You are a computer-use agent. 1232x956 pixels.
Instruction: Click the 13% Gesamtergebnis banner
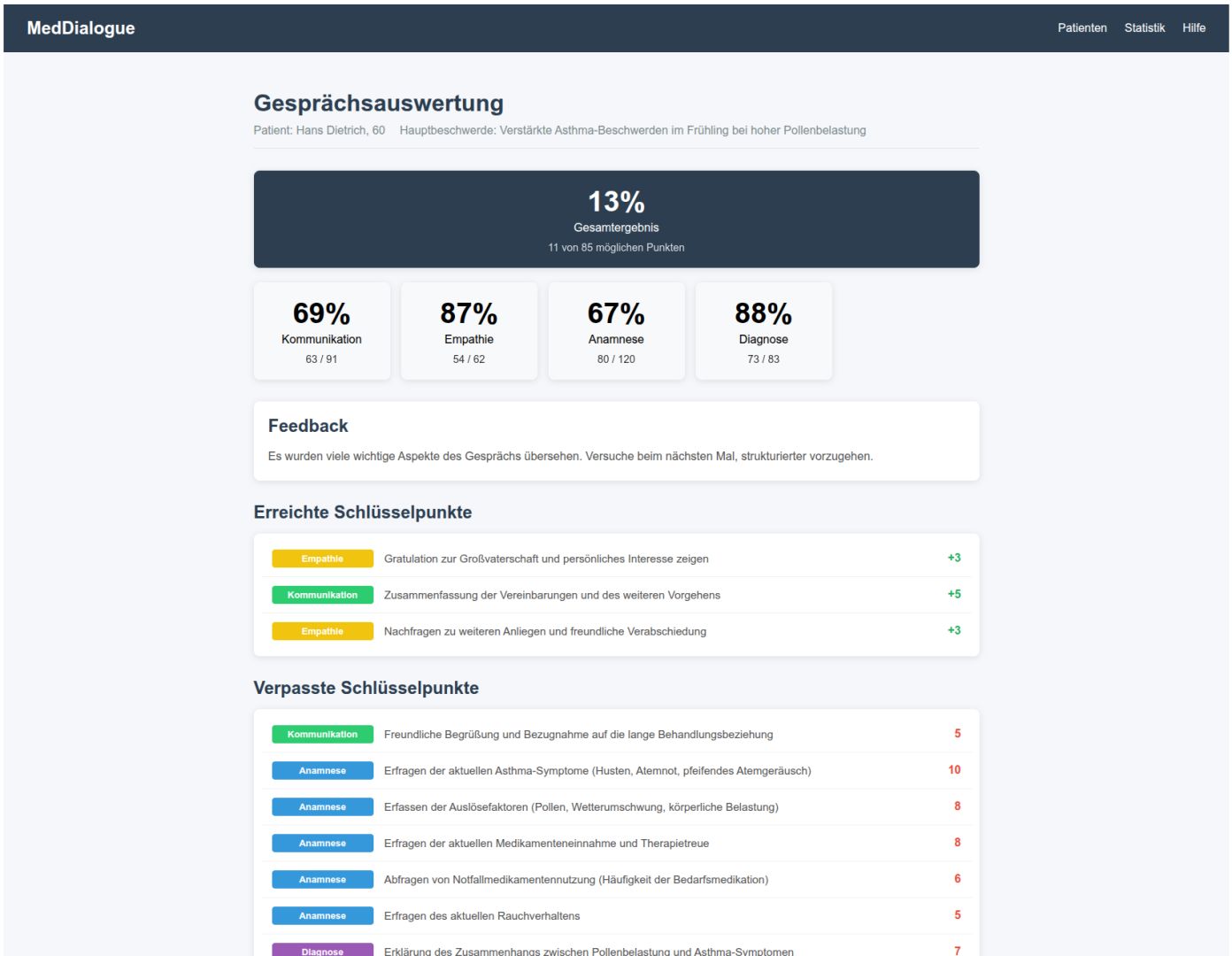[616, 220]
